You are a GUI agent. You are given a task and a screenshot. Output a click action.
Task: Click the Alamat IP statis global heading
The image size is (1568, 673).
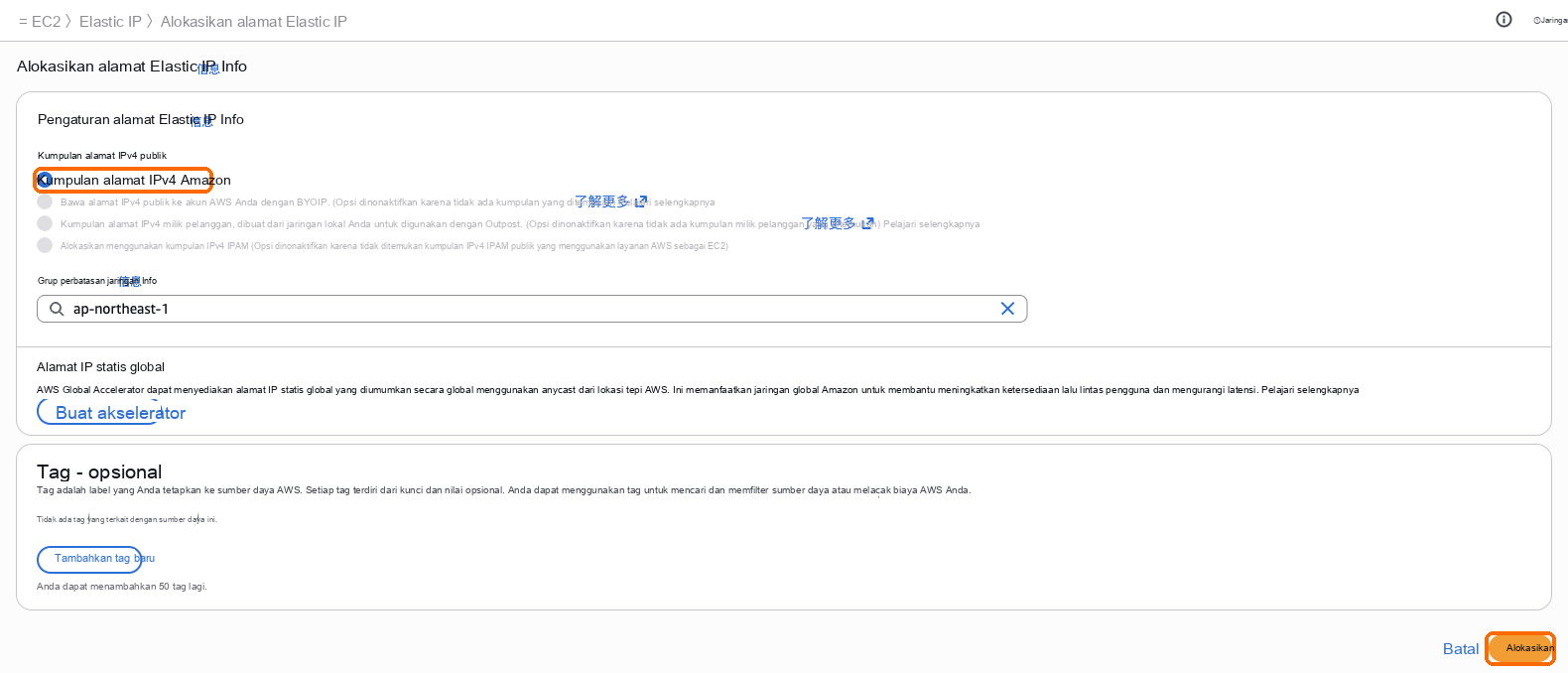100,367
